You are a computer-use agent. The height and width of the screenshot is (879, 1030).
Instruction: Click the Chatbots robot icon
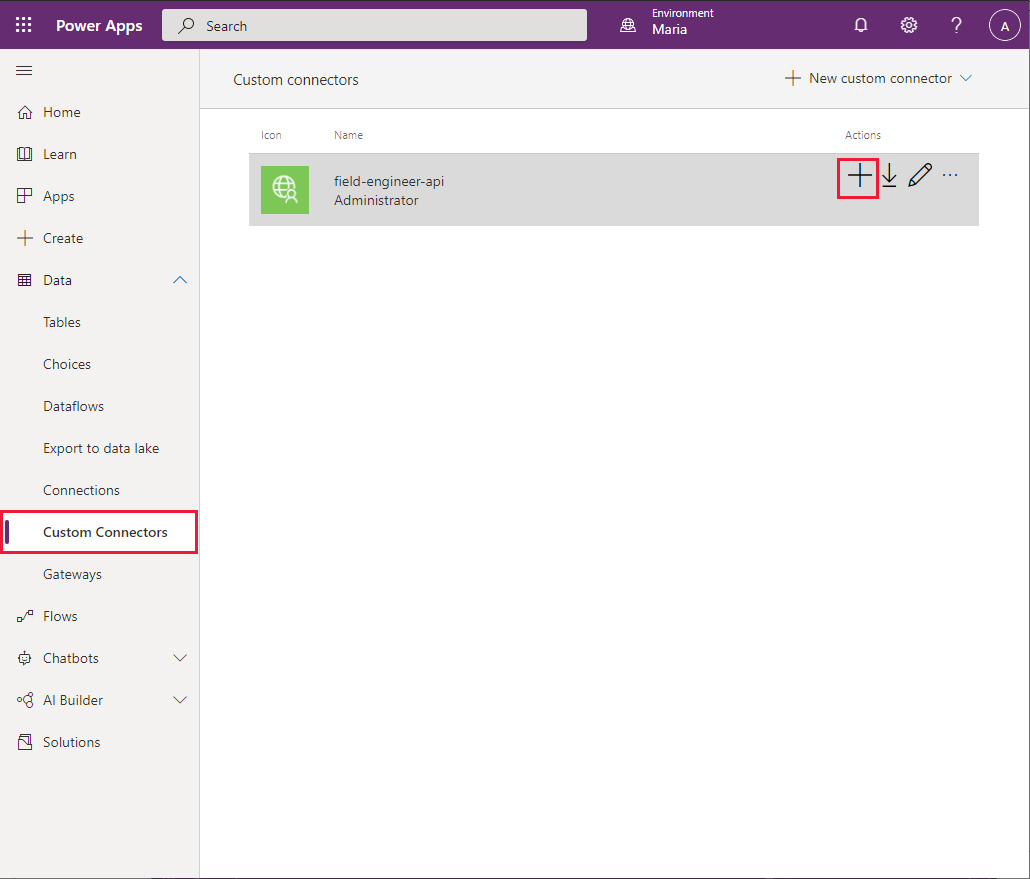tap(25, 658)
